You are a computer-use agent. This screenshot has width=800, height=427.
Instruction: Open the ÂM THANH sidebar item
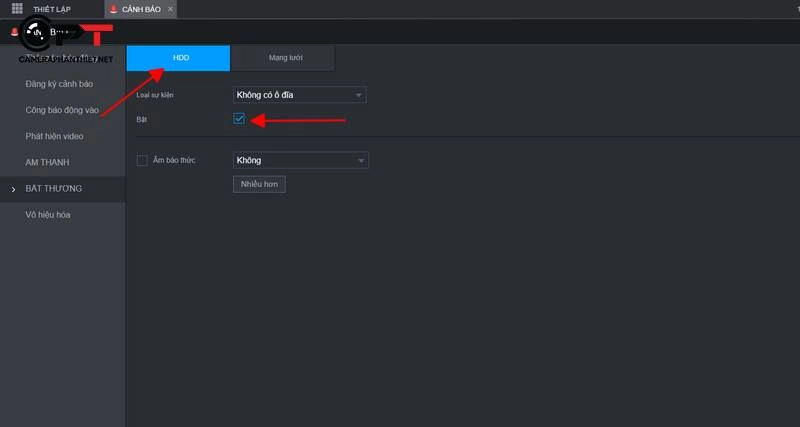pos(47,162)
